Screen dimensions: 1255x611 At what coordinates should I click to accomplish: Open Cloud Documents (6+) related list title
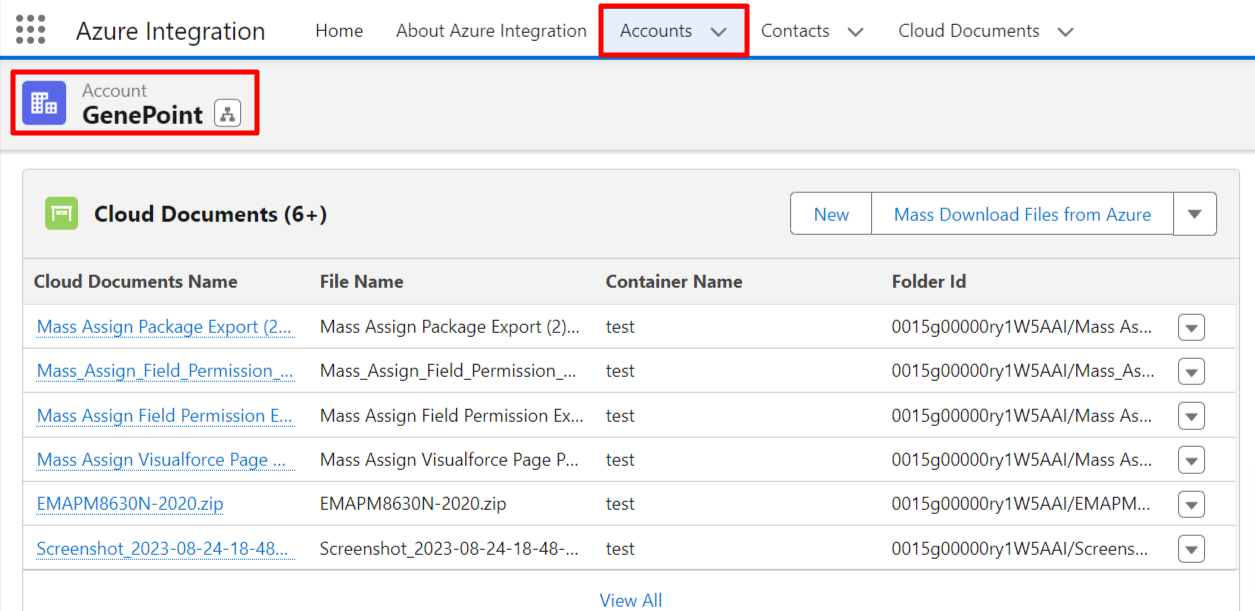[x=210, y=214]
